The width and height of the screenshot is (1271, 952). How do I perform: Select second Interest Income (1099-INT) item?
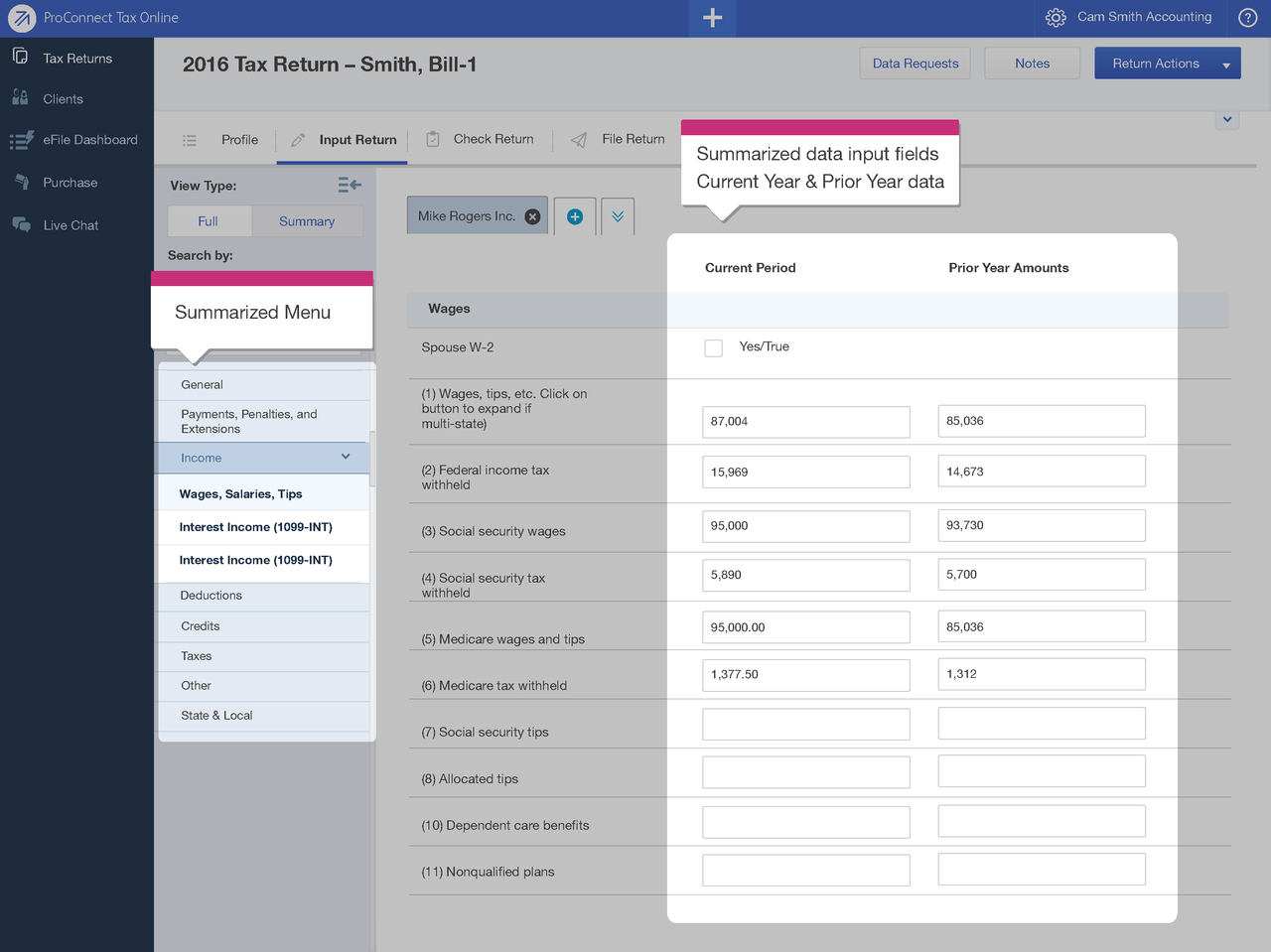263,561
